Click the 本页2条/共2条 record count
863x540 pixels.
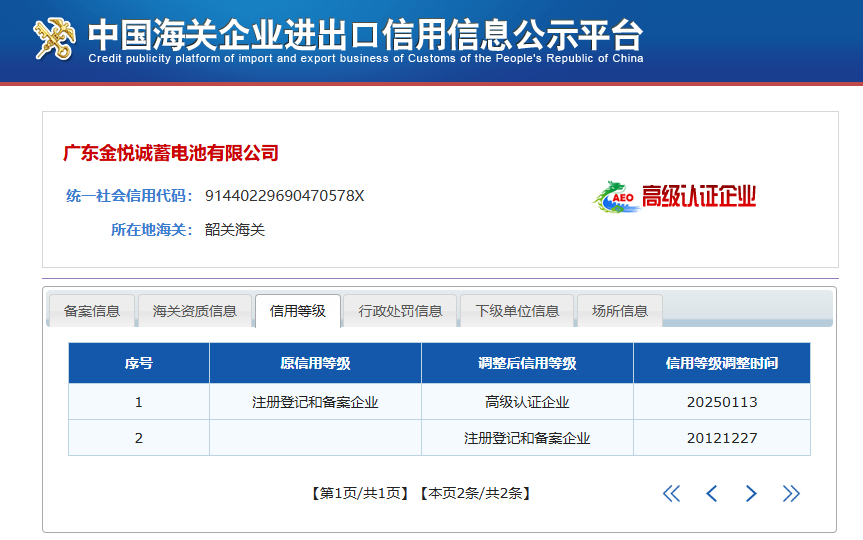click(x=476, y=493)
